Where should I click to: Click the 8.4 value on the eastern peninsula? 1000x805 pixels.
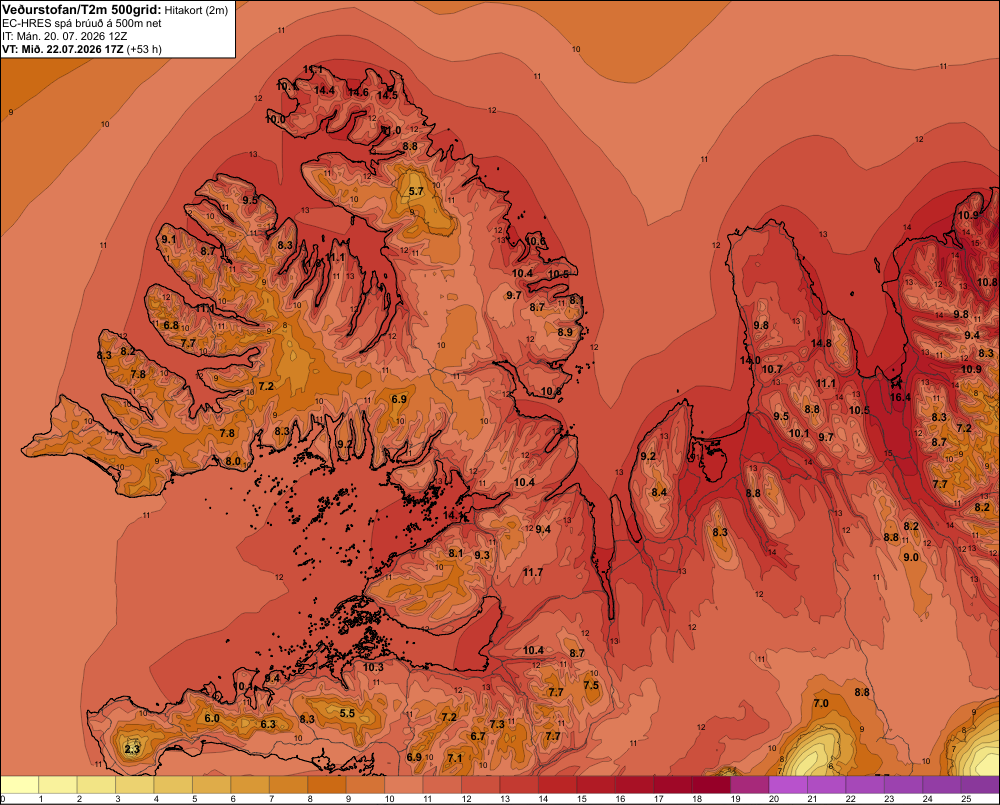click(659, 492)
